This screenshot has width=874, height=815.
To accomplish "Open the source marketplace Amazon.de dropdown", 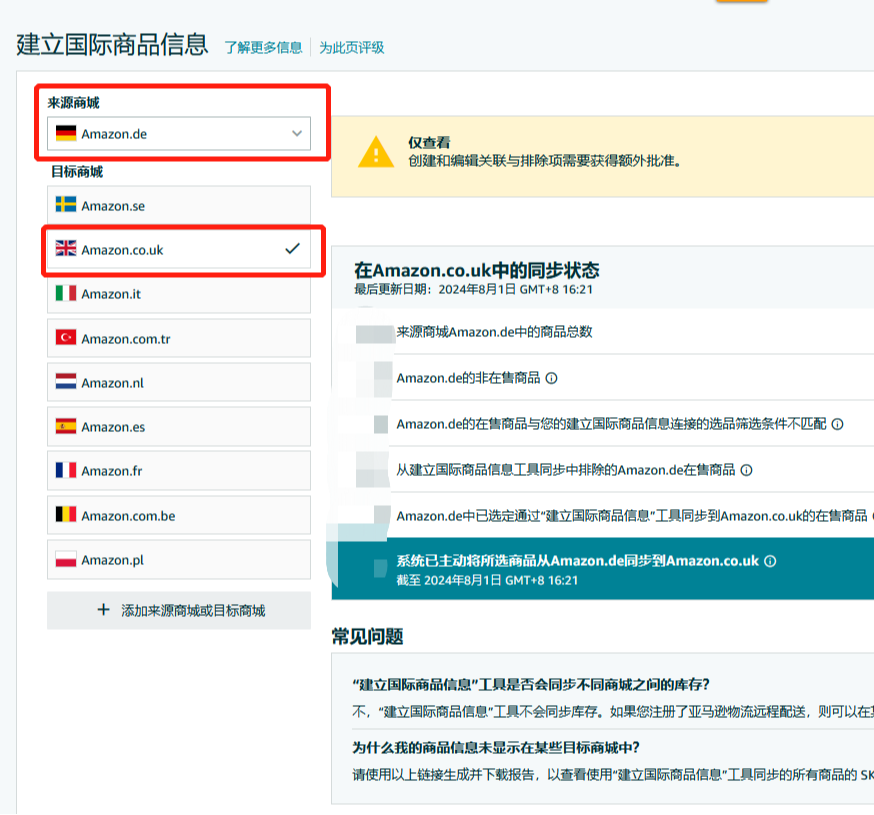I will (x=179, y=134).
